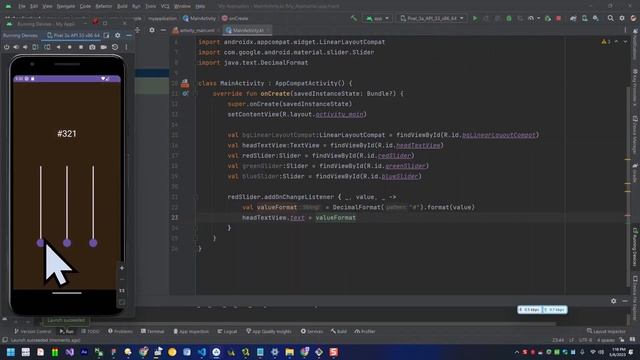The width and height of the screenshot is (640, 360).
Task: Open the Windows Start button
Action: [11, 352]
